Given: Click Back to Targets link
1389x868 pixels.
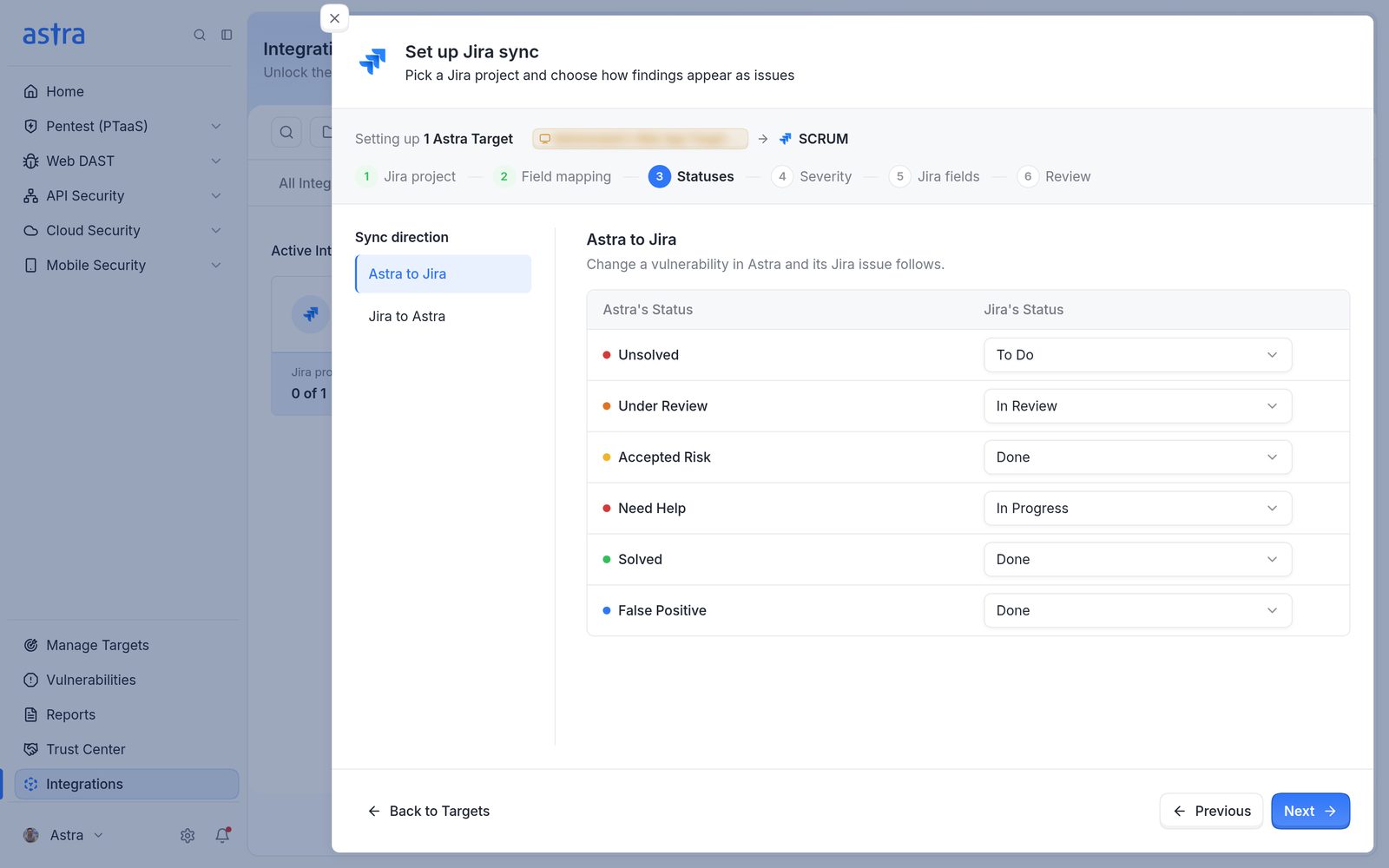Looking at the screenshot, I should (429, 811).
